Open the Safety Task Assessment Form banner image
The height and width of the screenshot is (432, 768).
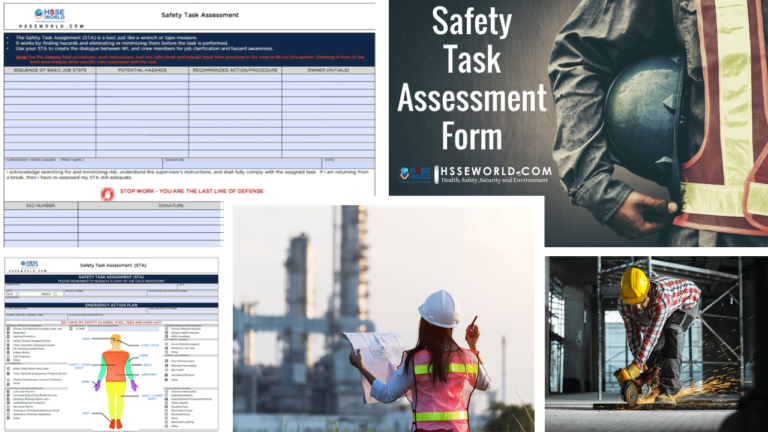pyautogui.click(x=578, y=122)
